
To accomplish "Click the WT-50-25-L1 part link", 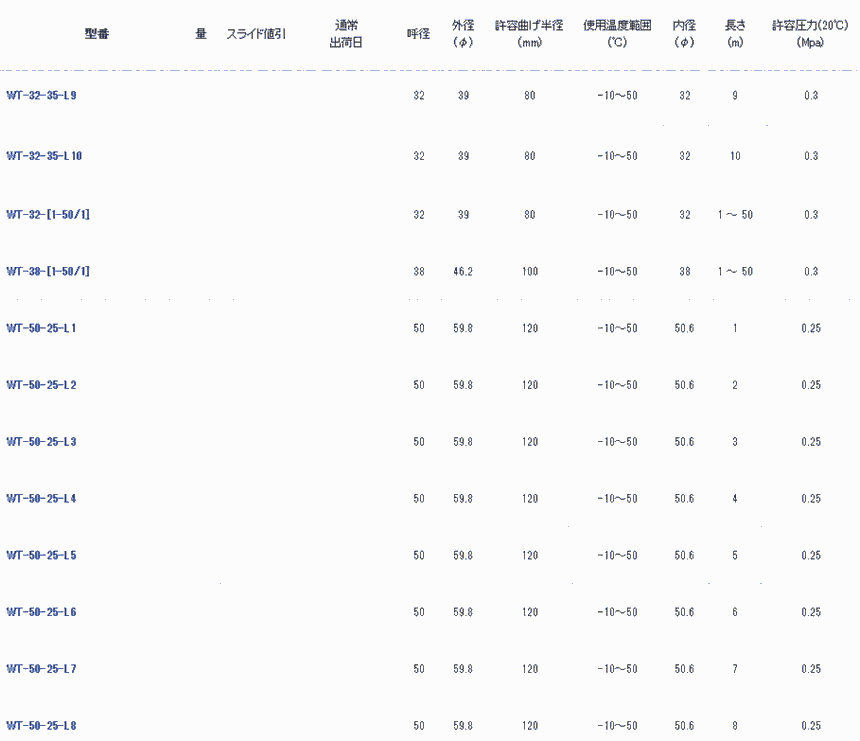I will coord(41,328).
